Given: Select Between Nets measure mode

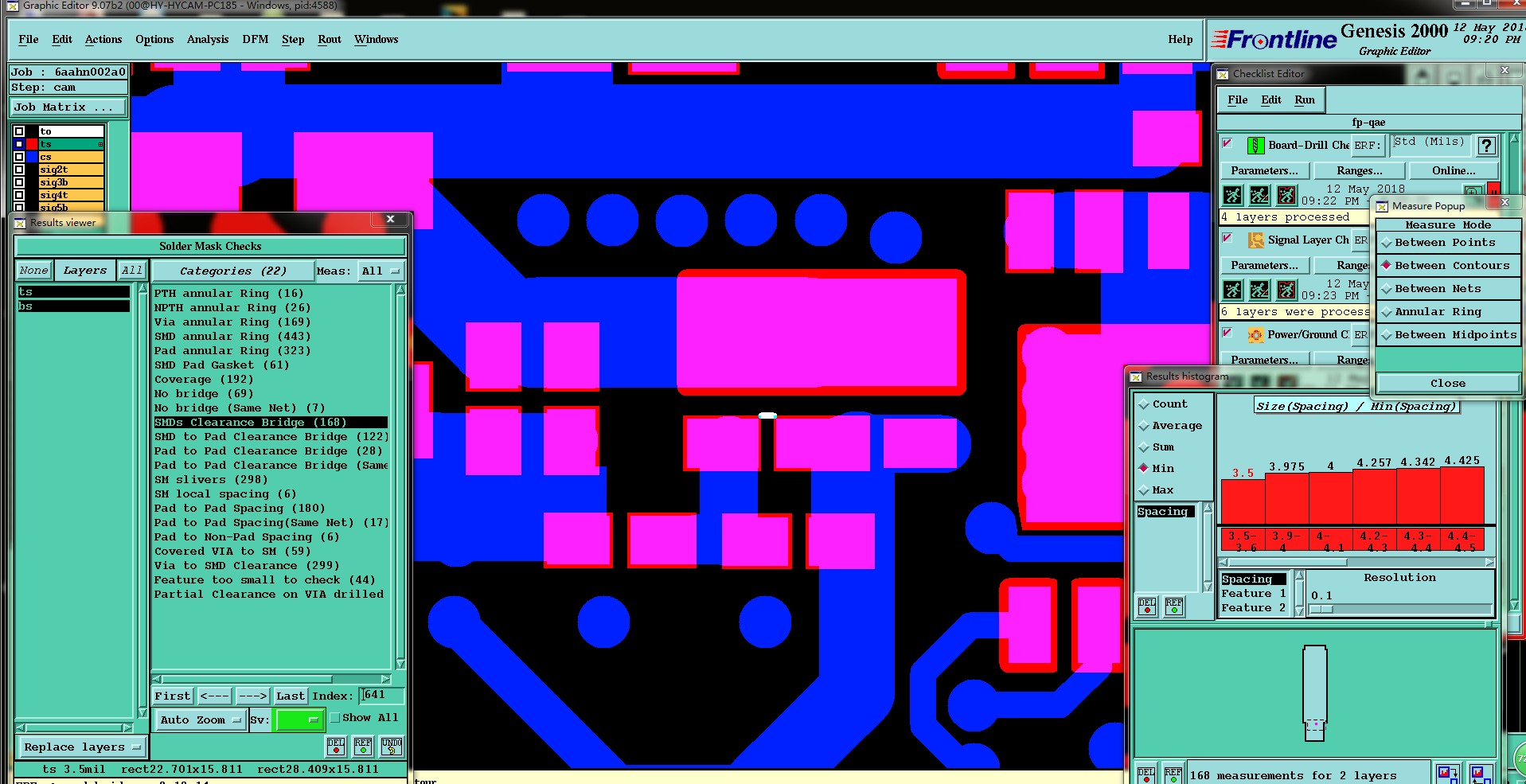Looking at the screenshot, I should click(1448, 289).
